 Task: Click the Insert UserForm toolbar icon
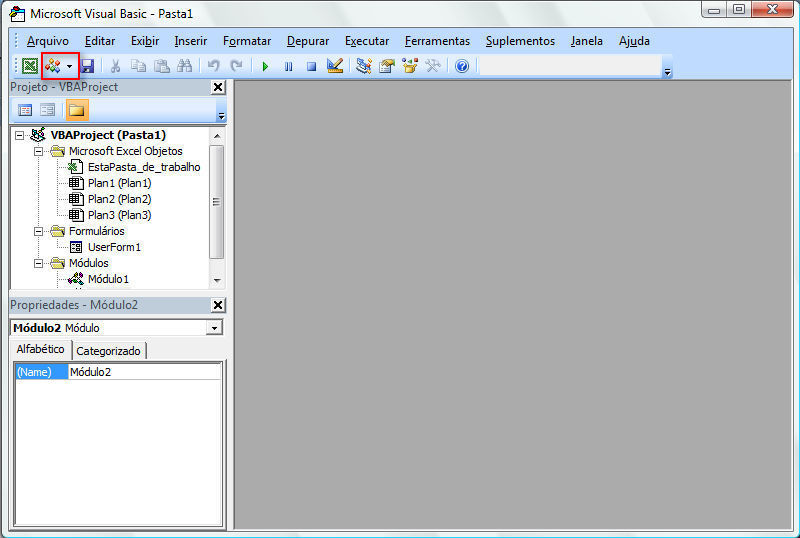click(53, 66)
